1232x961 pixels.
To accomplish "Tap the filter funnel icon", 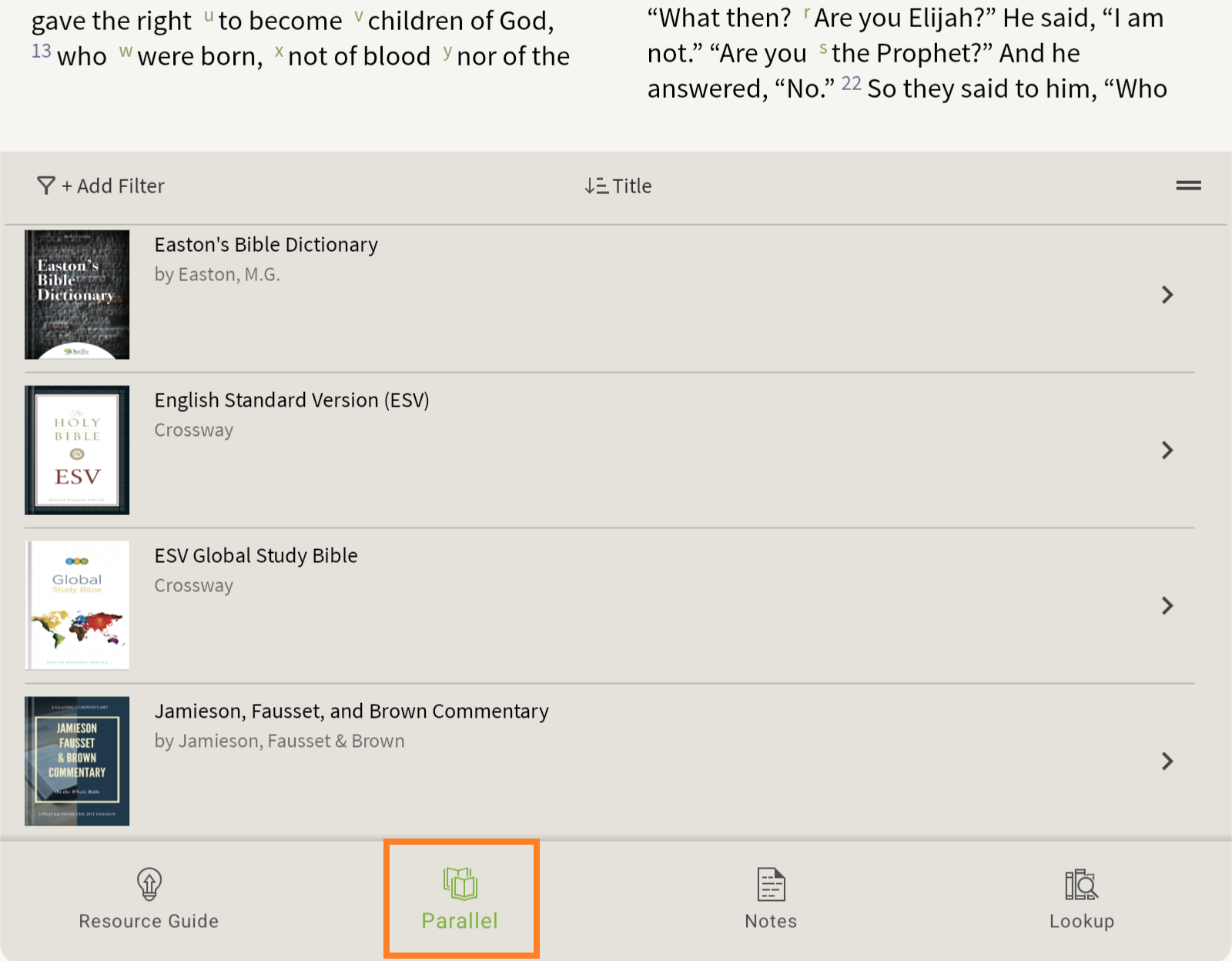I will pyautogui.click(x=46, y=186).
